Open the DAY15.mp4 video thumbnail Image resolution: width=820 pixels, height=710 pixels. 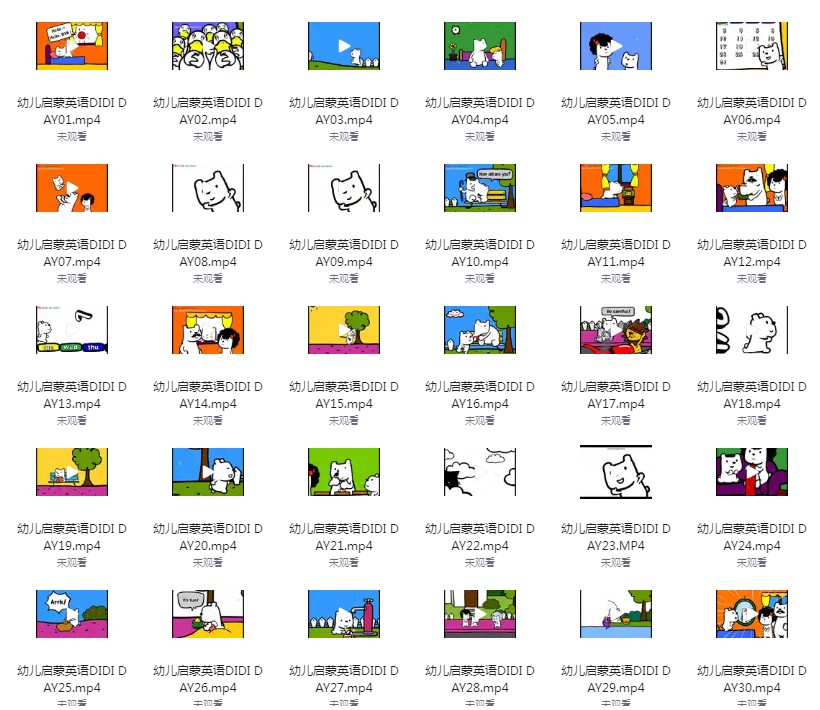(x=344, y=330)
